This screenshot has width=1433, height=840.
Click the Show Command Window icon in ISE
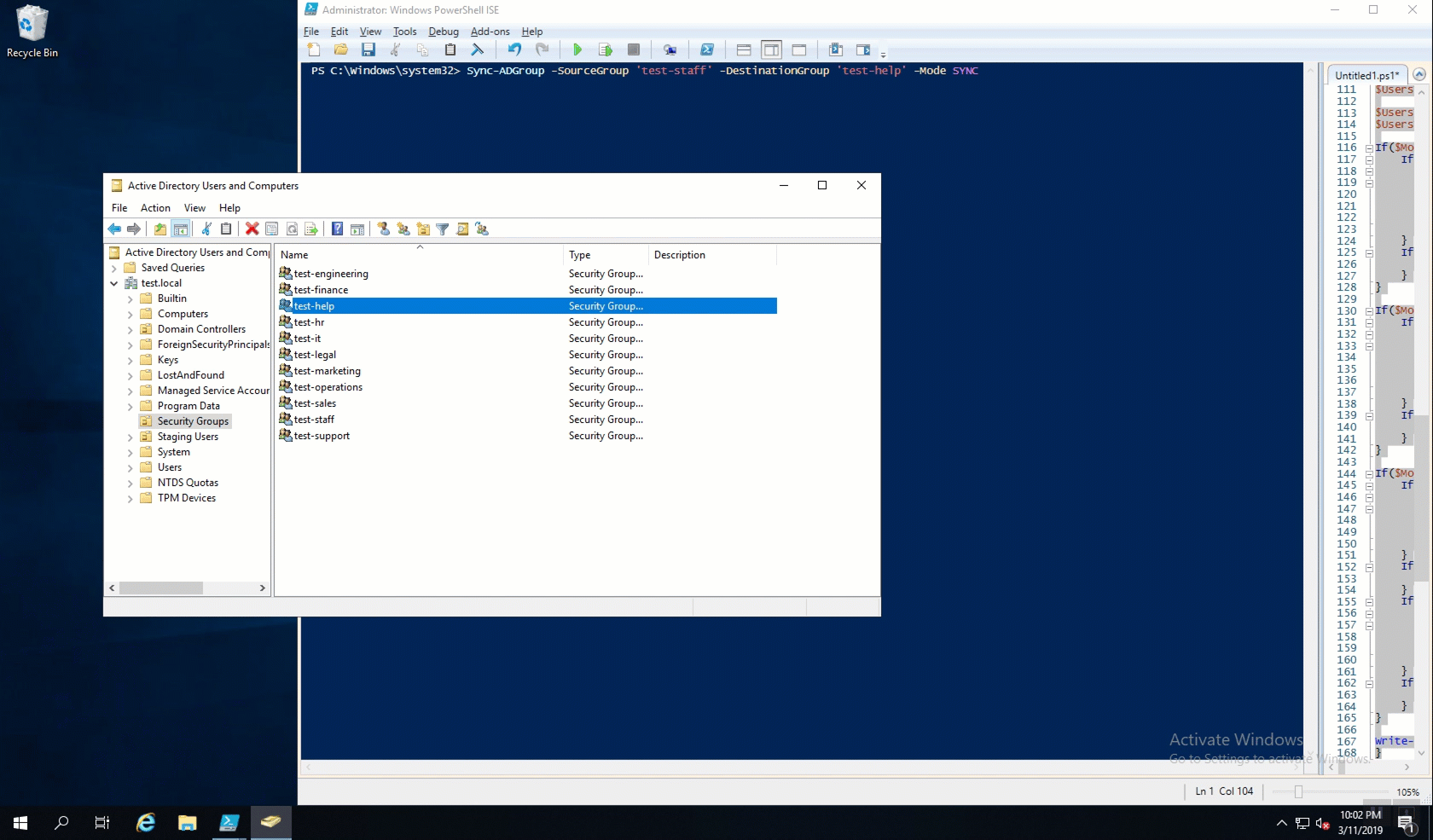836,49
